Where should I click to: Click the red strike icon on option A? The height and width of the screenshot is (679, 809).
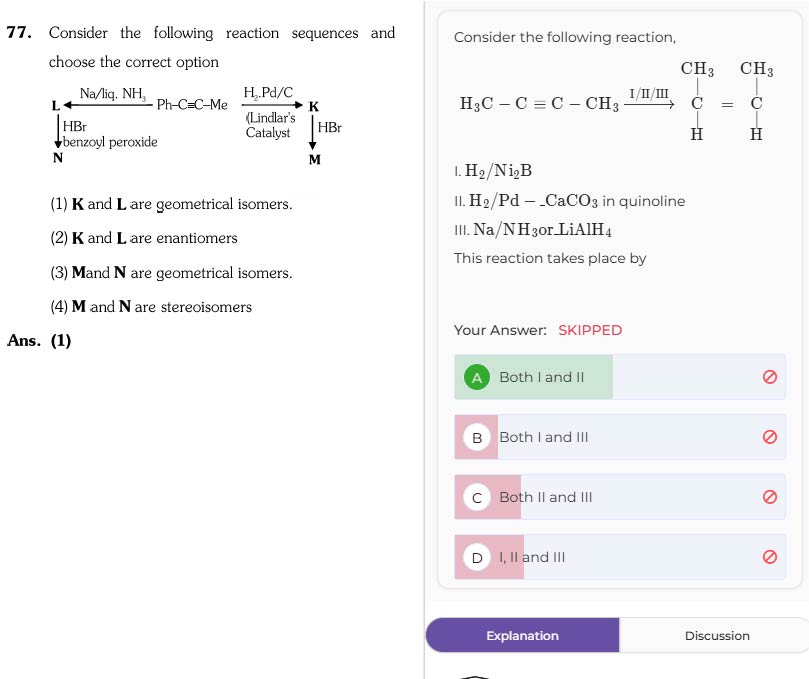(x=769, y=377)
